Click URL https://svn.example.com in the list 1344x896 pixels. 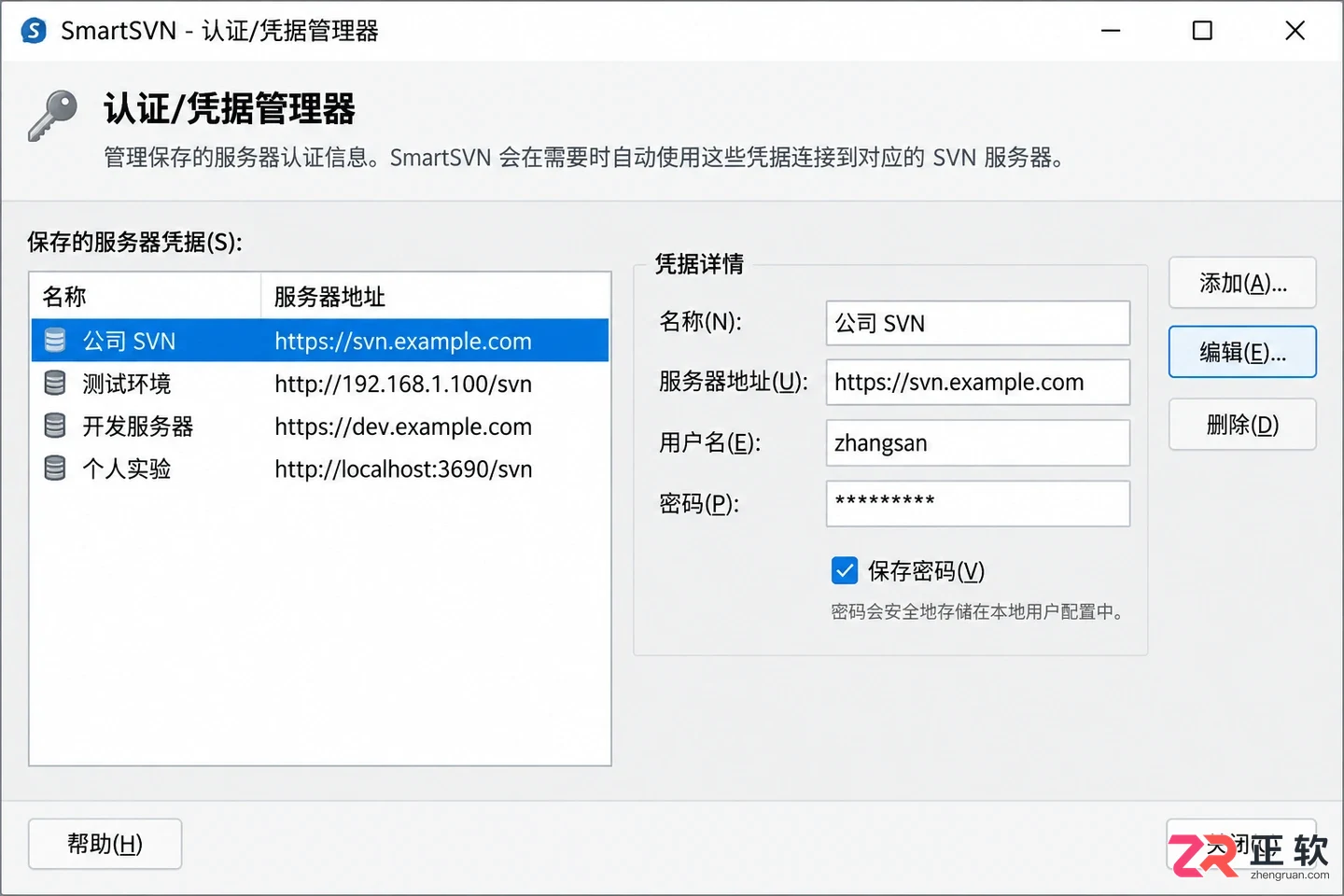(403, 342)
